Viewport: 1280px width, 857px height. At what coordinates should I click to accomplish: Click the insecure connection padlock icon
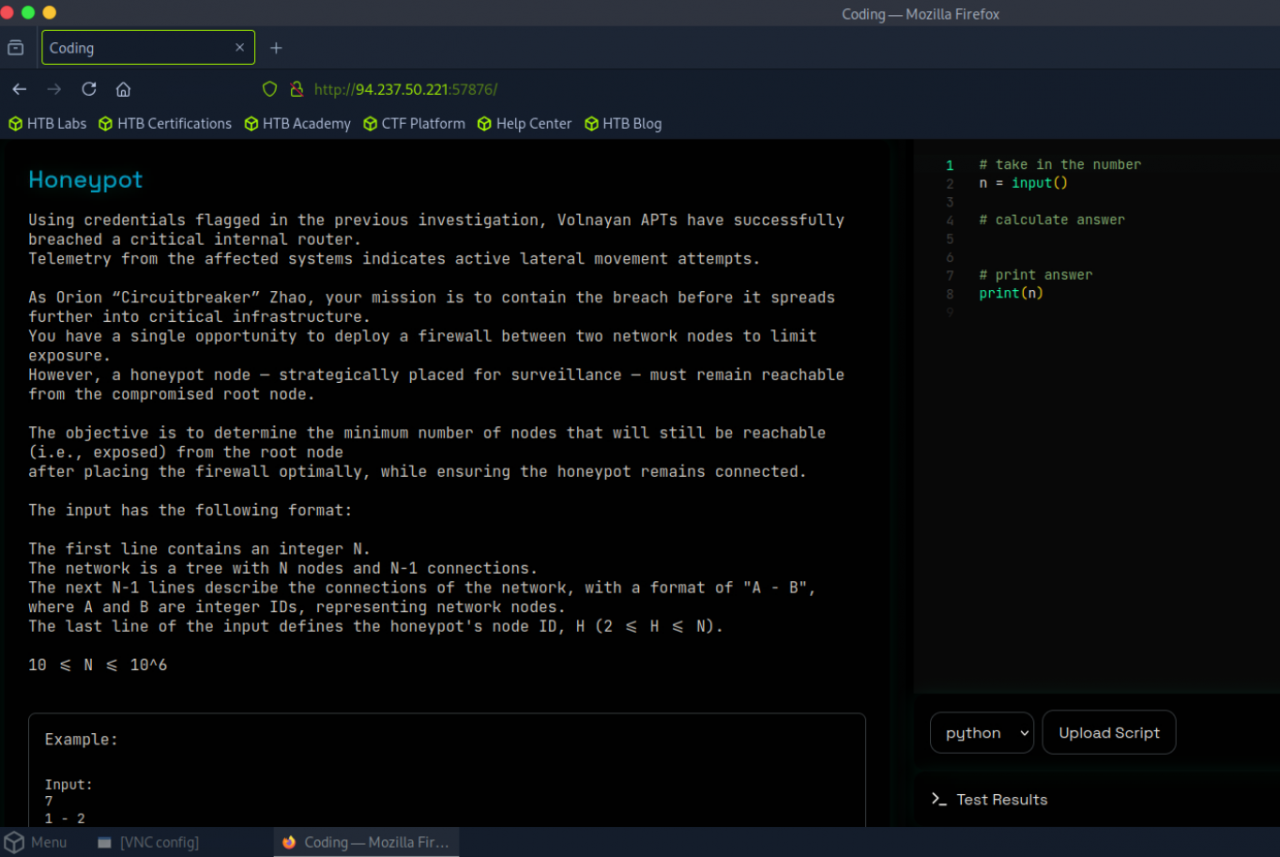(296, 89)
